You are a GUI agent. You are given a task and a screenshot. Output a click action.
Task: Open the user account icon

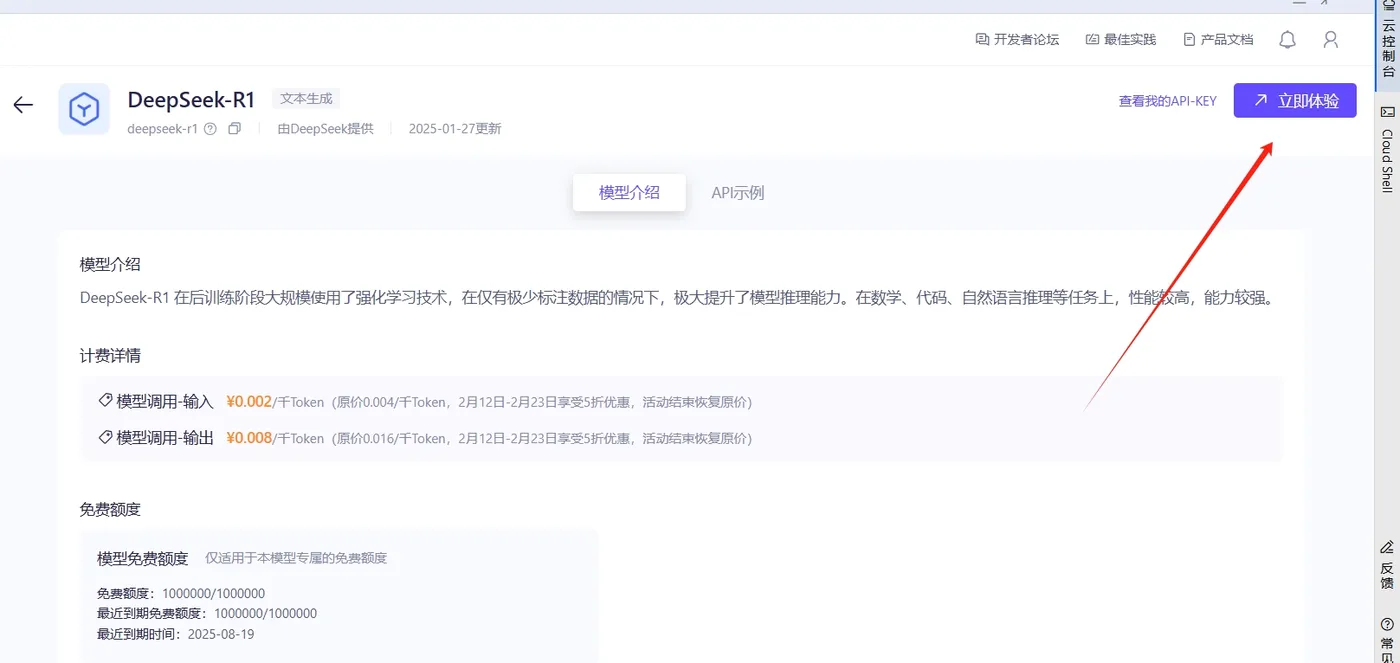coord(1330,39)
